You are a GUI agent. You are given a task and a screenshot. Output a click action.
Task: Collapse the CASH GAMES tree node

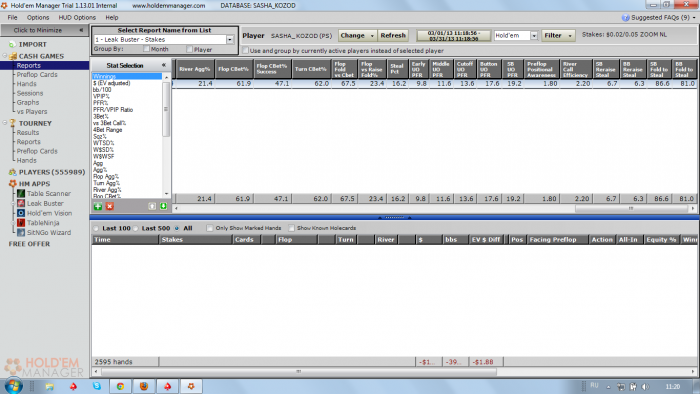coord(5,56)
